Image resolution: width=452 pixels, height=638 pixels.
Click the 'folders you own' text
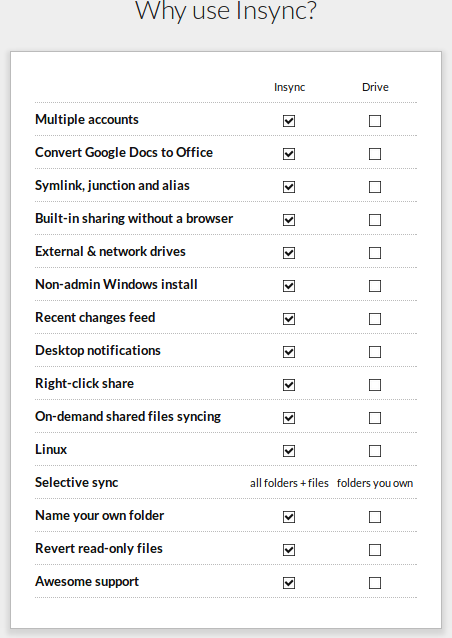pyautogui.click(x=375, y=483)
